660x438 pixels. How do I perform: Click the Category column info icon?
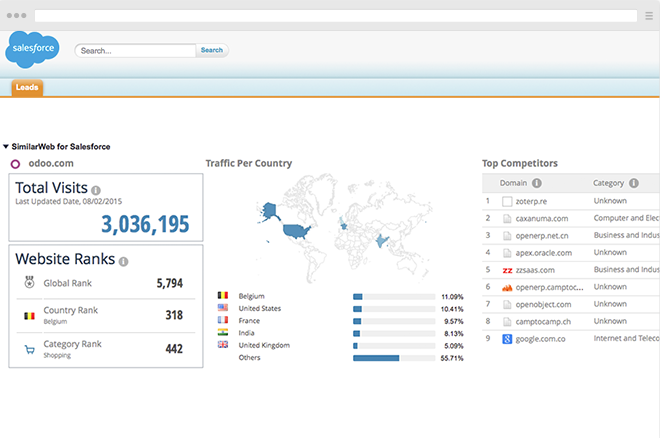[634, 183]
